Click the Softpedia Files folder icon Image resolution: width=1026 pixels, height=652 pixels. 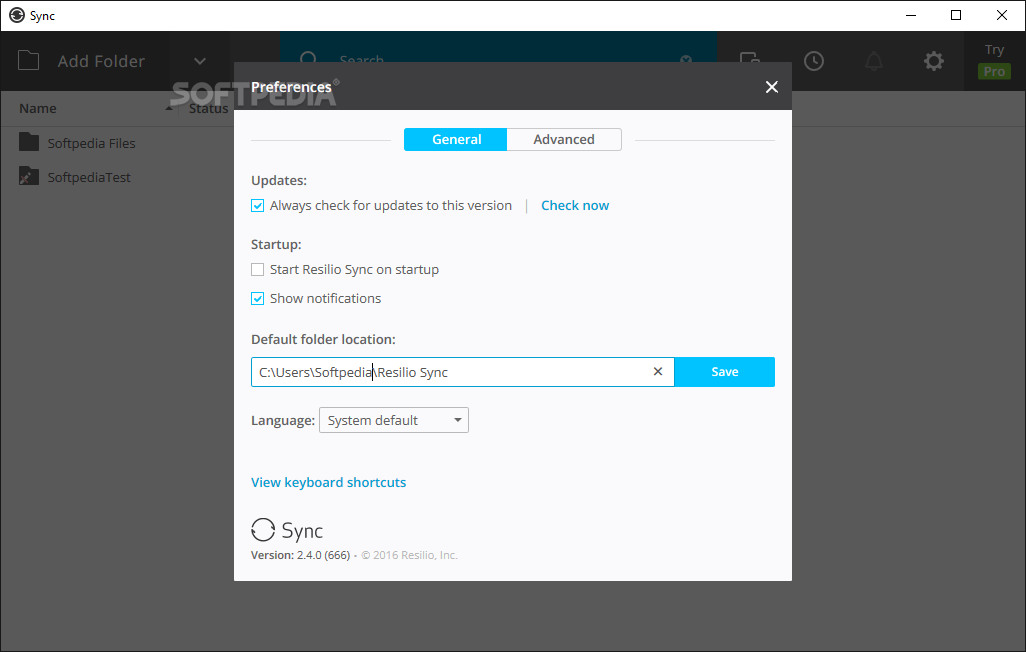29,142
